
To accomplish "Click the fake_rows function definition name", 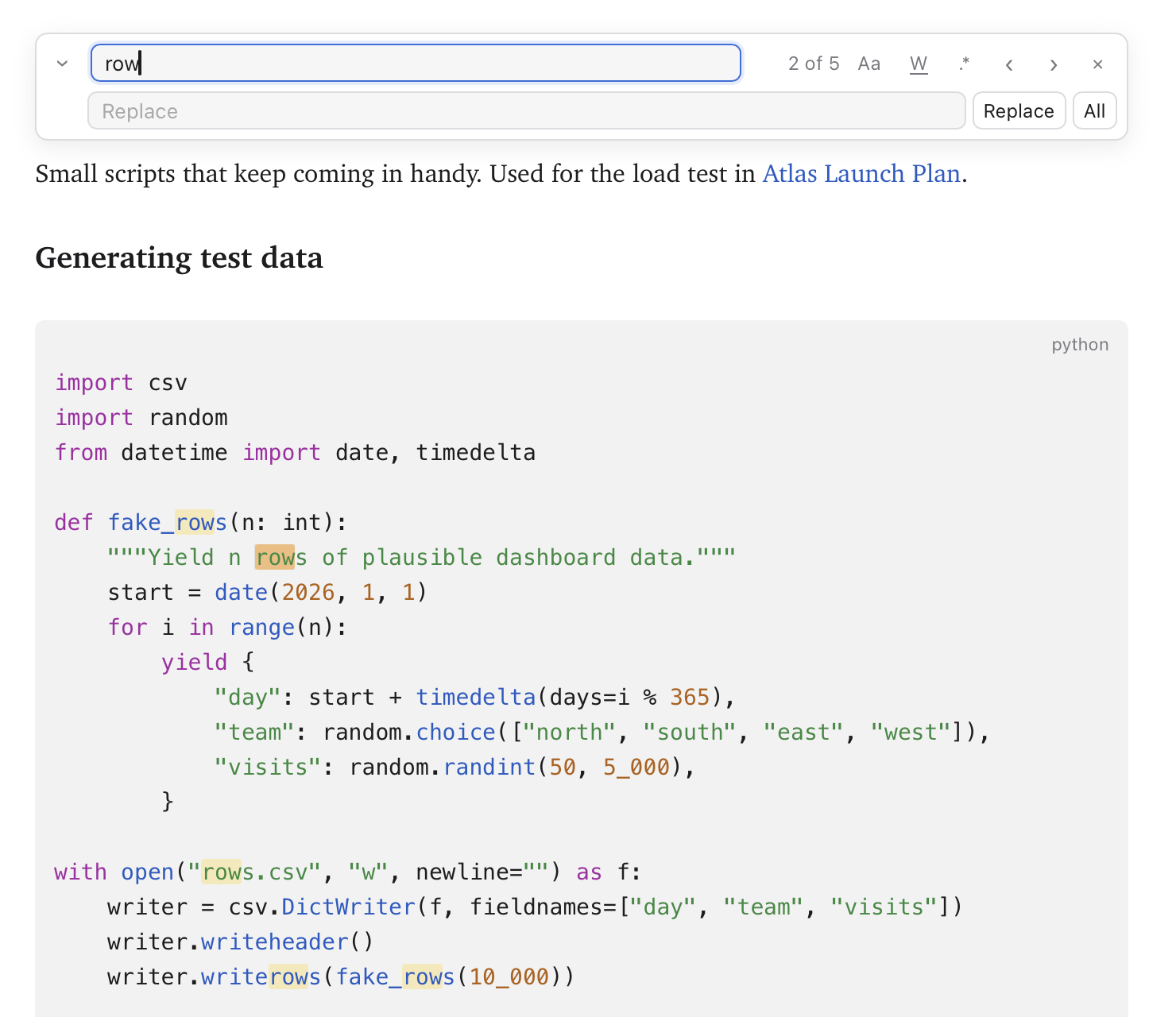I will [168, 522].
